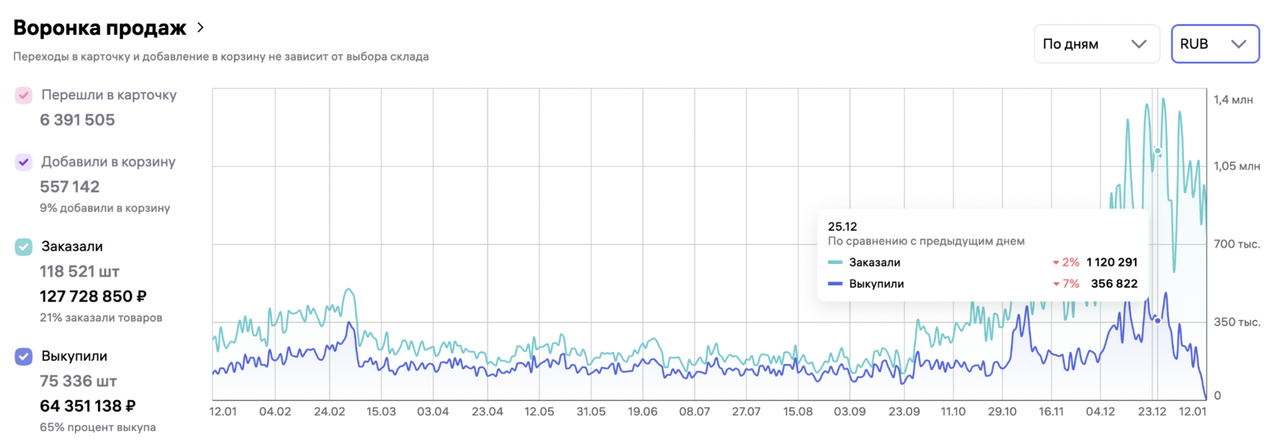
Task: Click the tooltip Заказали value 1 120 291
Action: click(x=1112, y=263)
